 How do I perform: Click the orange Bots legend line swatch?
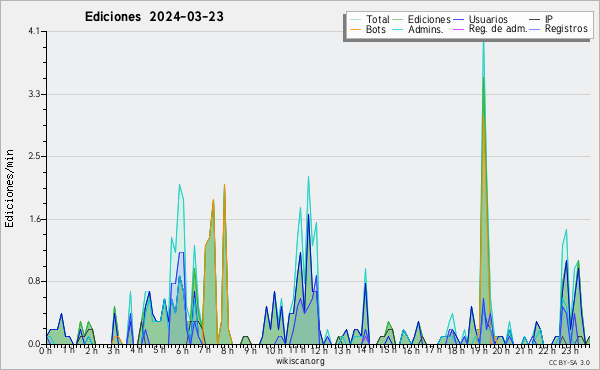click(x=355, y=29)
